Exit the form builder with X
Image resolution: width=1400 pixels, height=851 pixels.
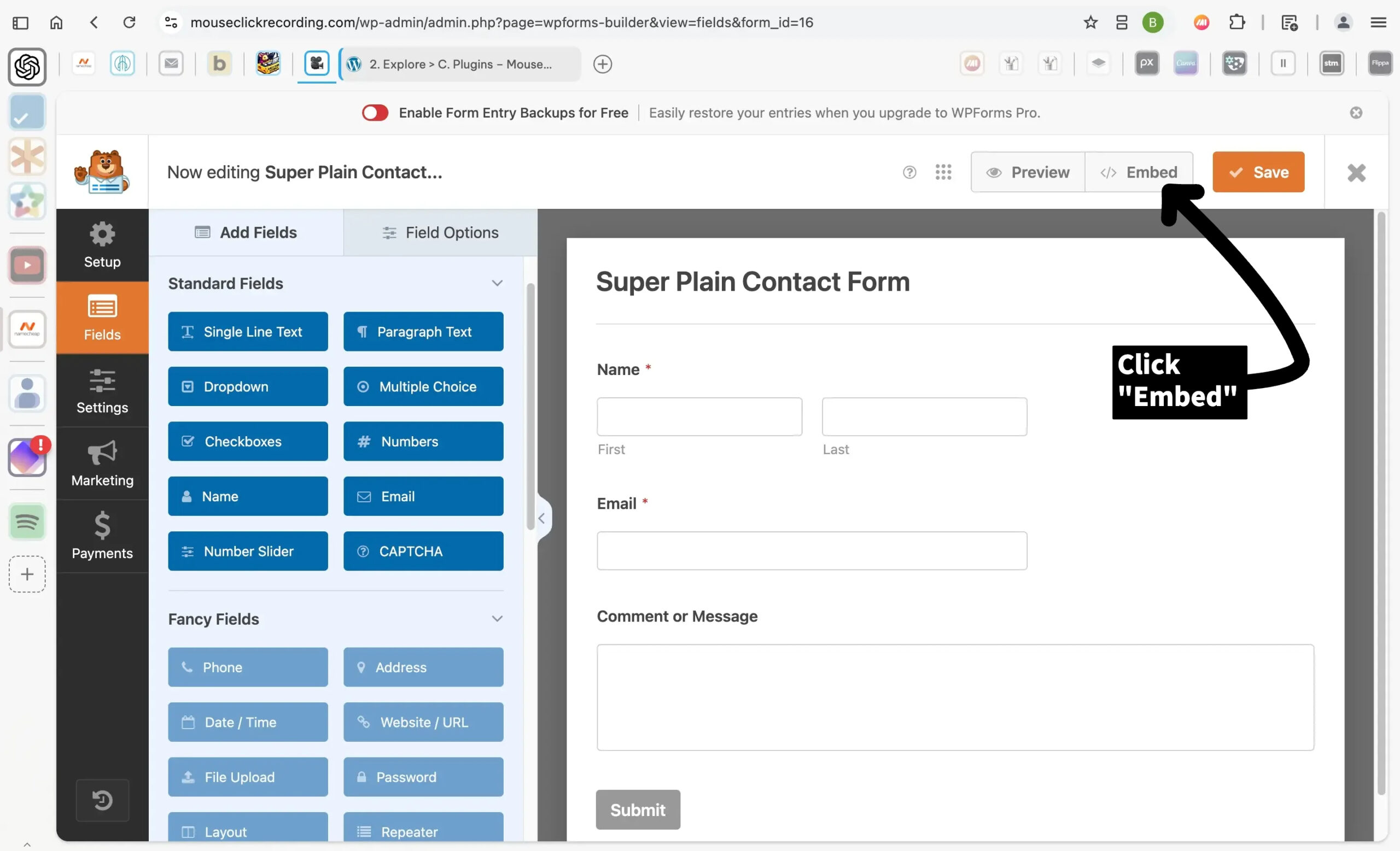[1356, 173]
